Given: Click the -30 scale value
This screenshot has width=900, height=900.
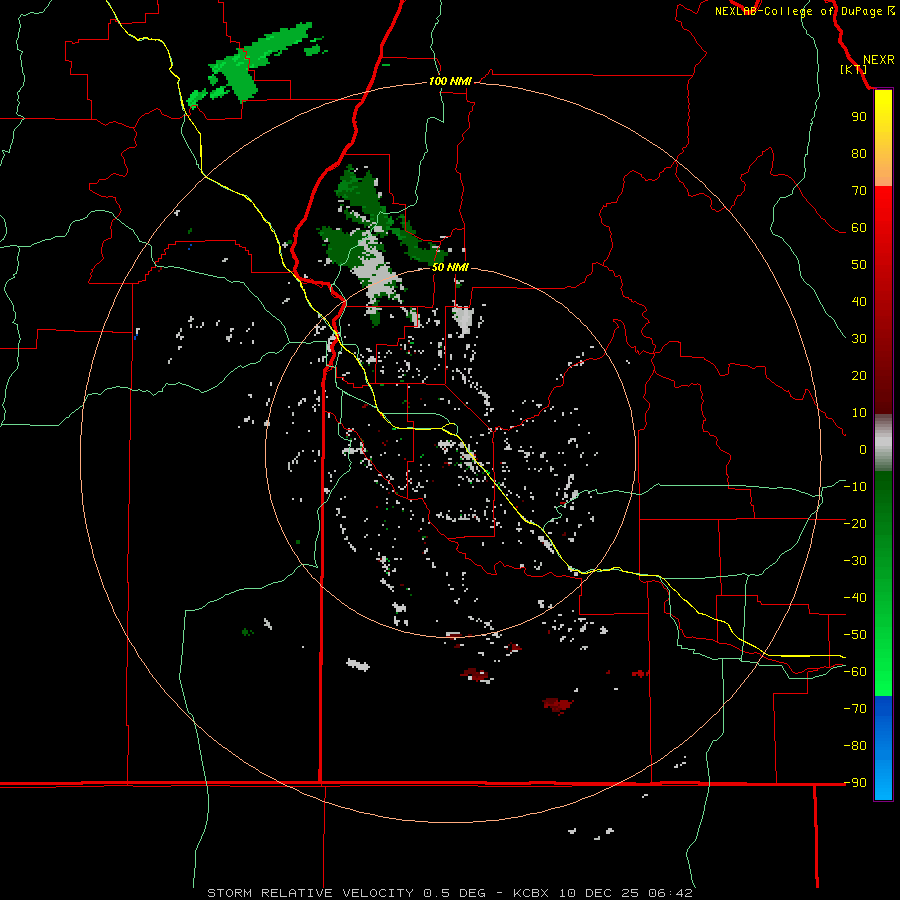Looking at the screenshot, I should (855, 561).
